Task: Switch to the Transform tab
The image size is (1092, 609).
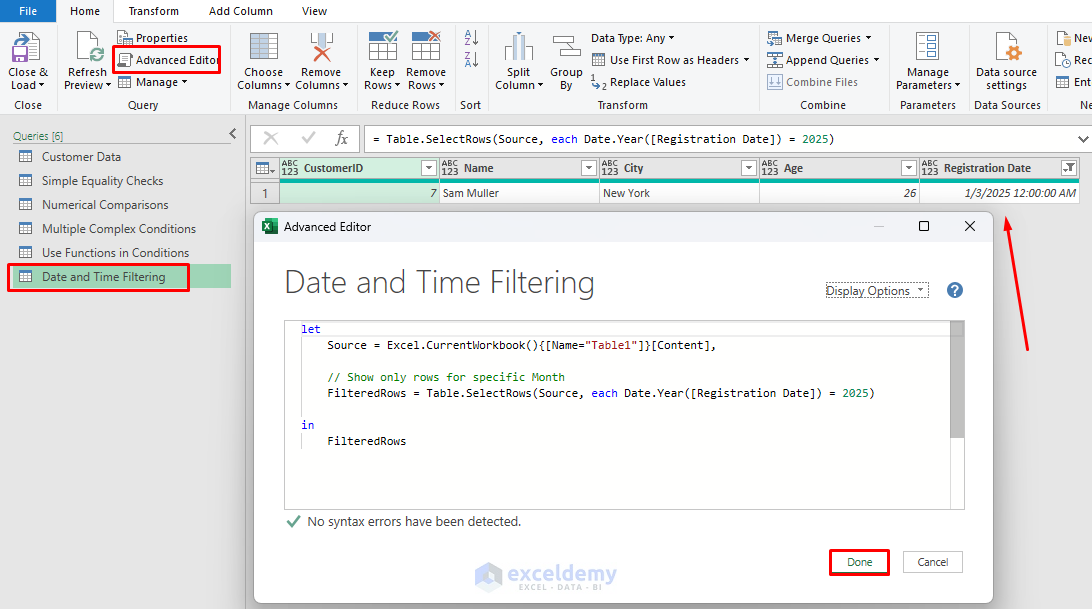Action: [153, 11]
